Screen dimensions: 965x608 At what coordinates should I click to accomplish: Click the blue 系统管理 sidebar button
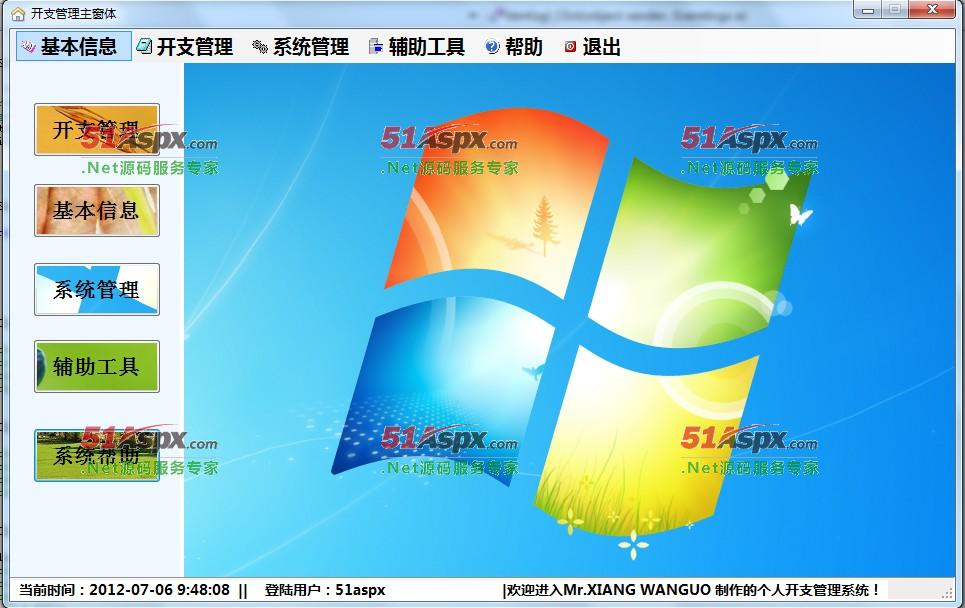tap(97, 289)
